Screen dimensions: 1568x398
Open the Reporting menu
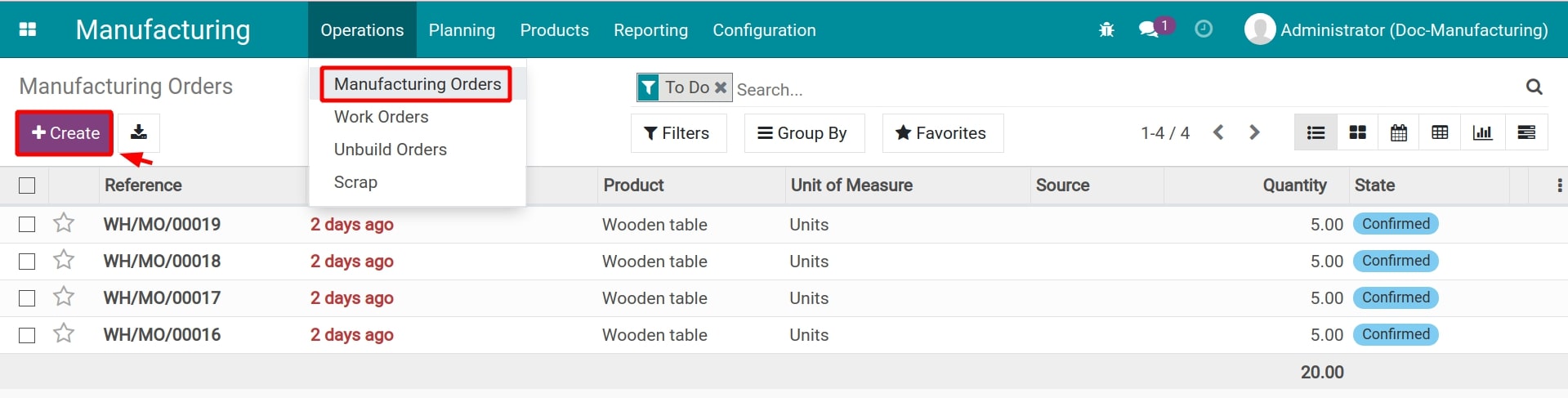click(650, 30)
